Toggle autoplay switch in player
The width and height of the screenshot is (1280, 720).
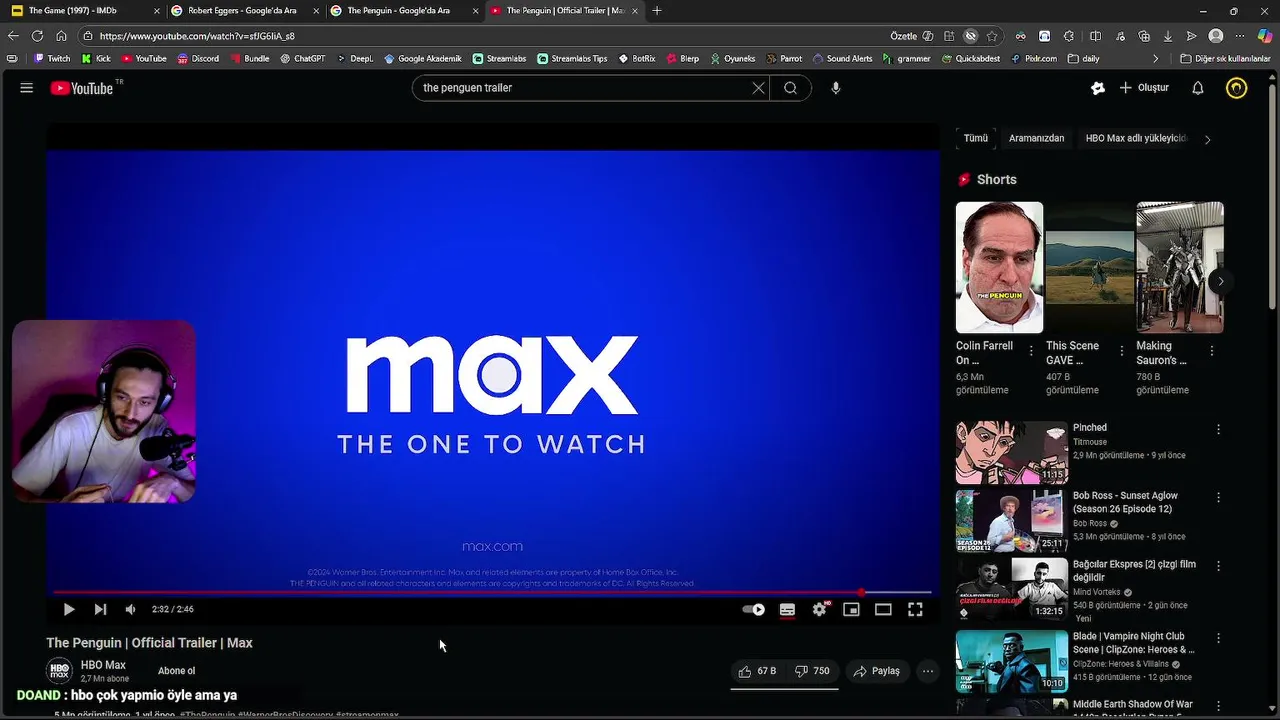(754, 609)
